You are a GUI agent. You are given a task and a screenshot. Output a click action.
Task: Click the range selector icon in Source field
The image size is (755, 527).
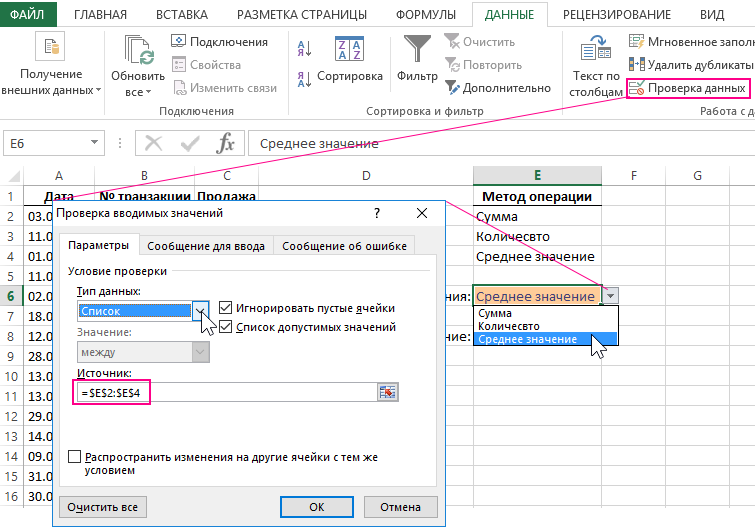pyautogui.click(x=388, y=393)
